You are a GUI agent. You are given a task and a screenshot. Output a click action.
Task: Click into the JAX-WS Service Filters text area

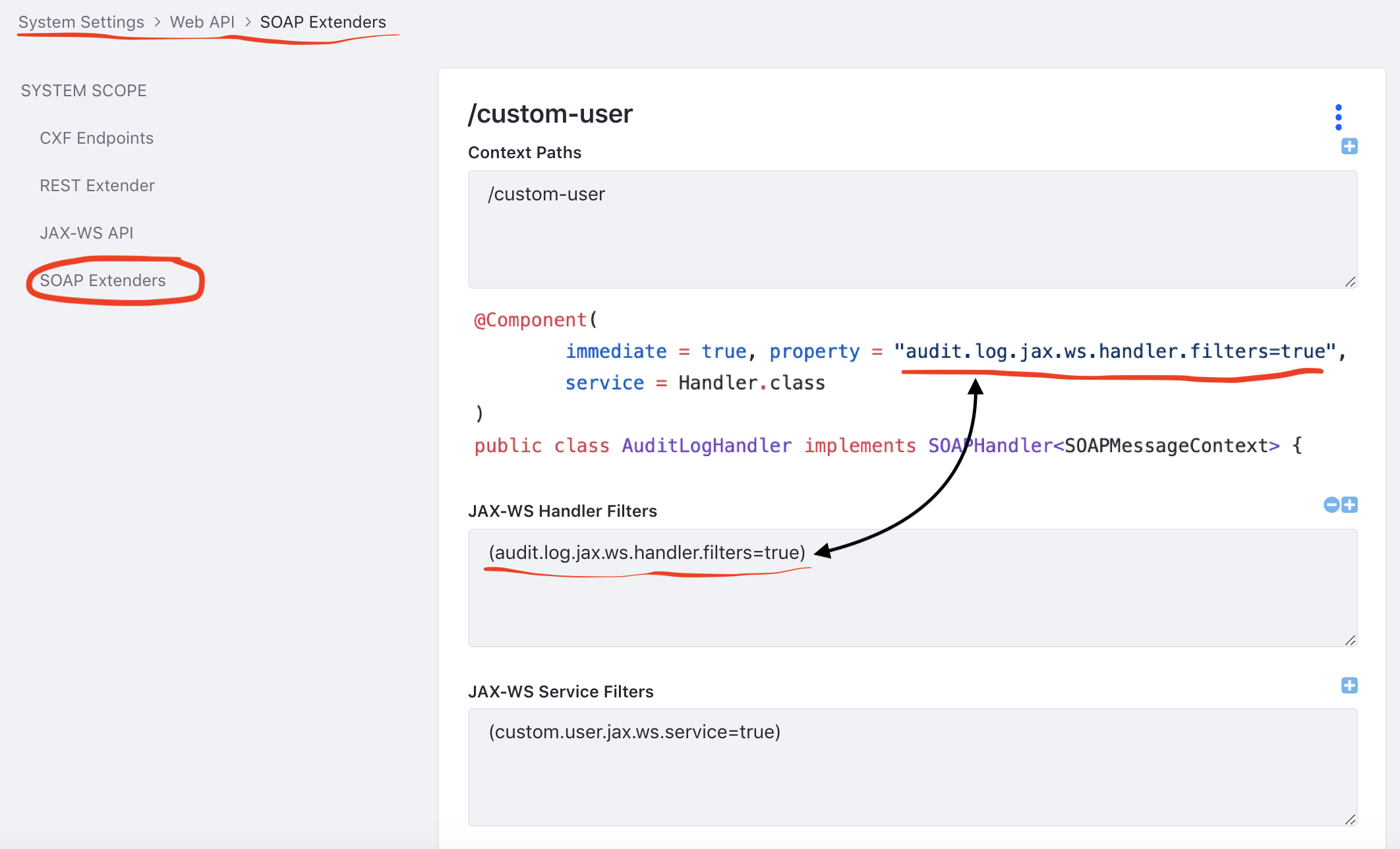912,767
